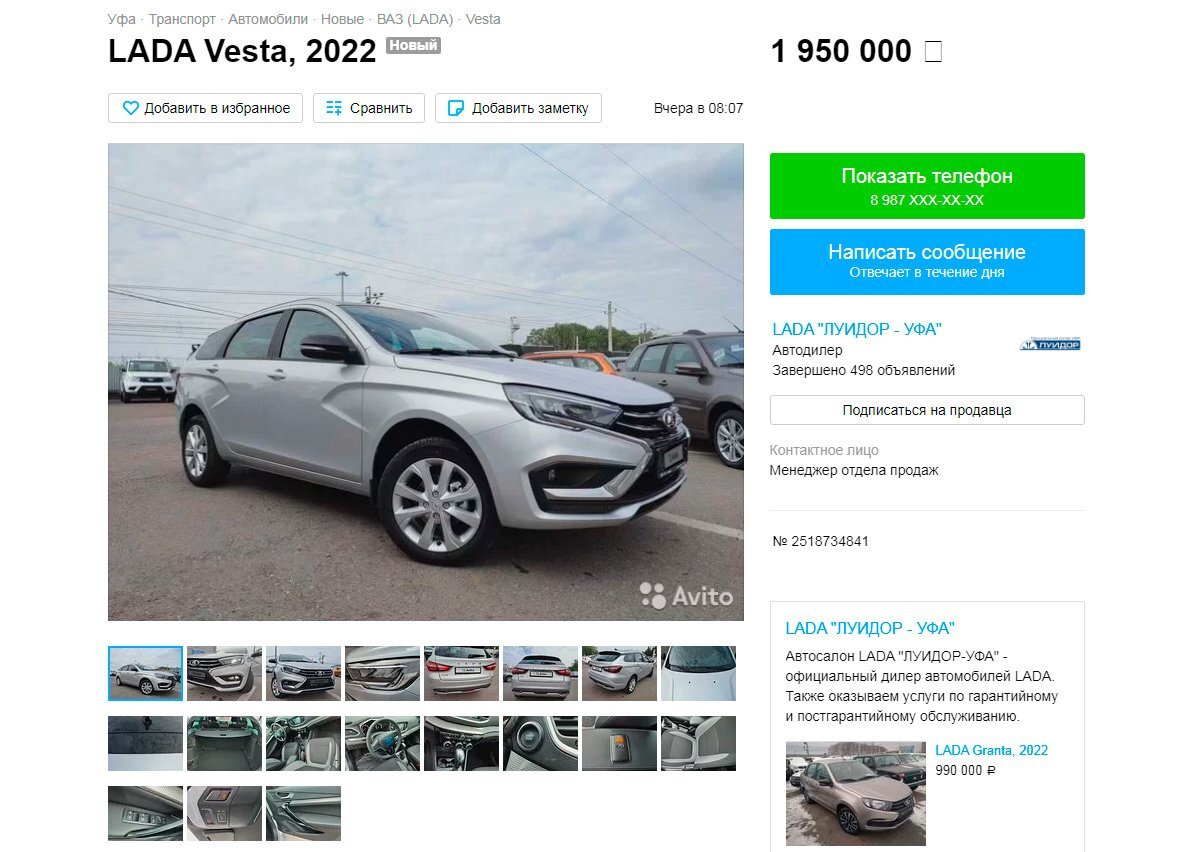Open the steering wheel interior thumbnail
The width and height of the screenshot is (1188, 852).
point(382,744)
